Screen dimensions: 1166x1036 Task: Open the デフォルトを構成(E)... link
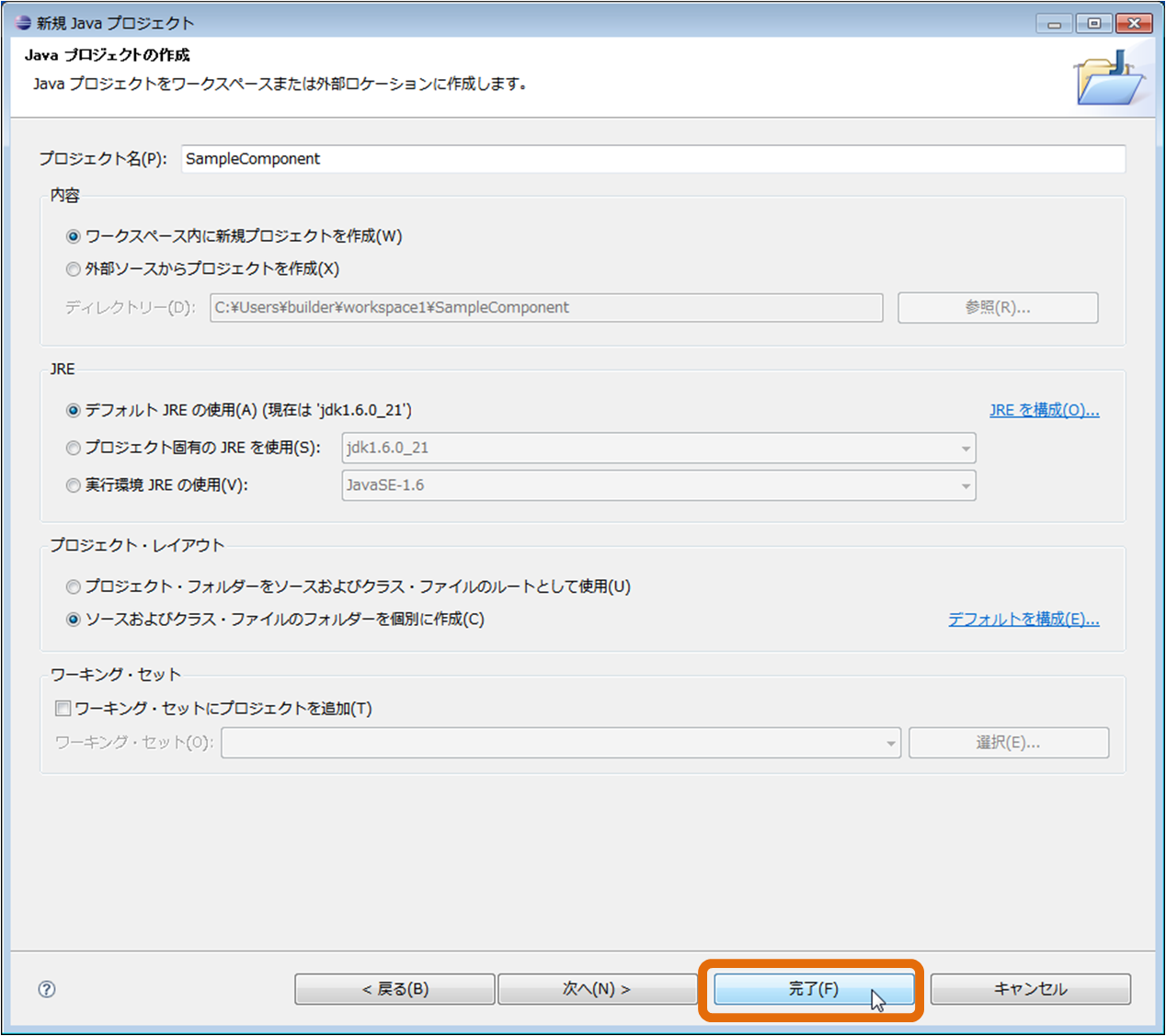point(1023,620)
